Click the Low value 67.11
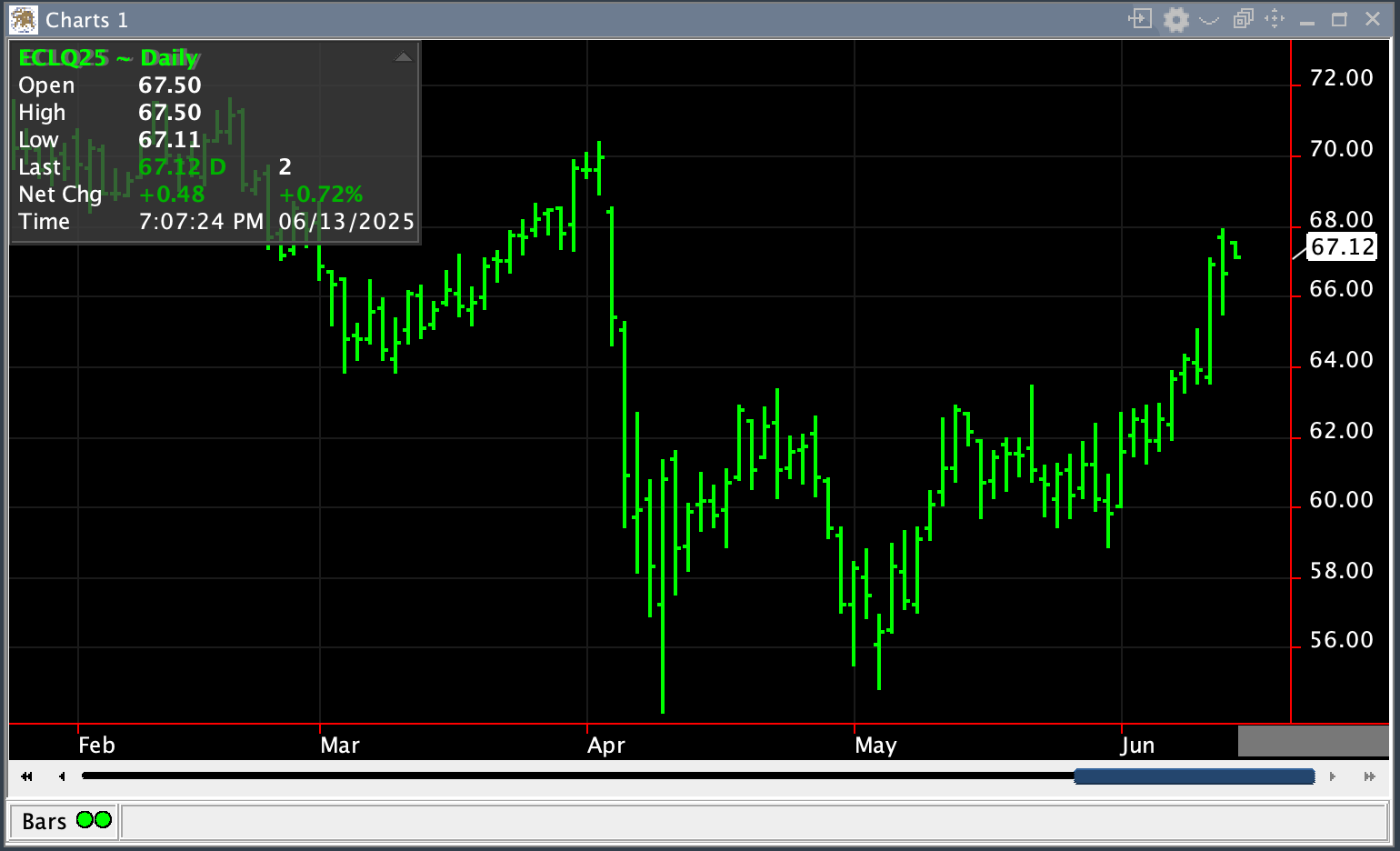Screen dimensions: 1400x851 170,140
